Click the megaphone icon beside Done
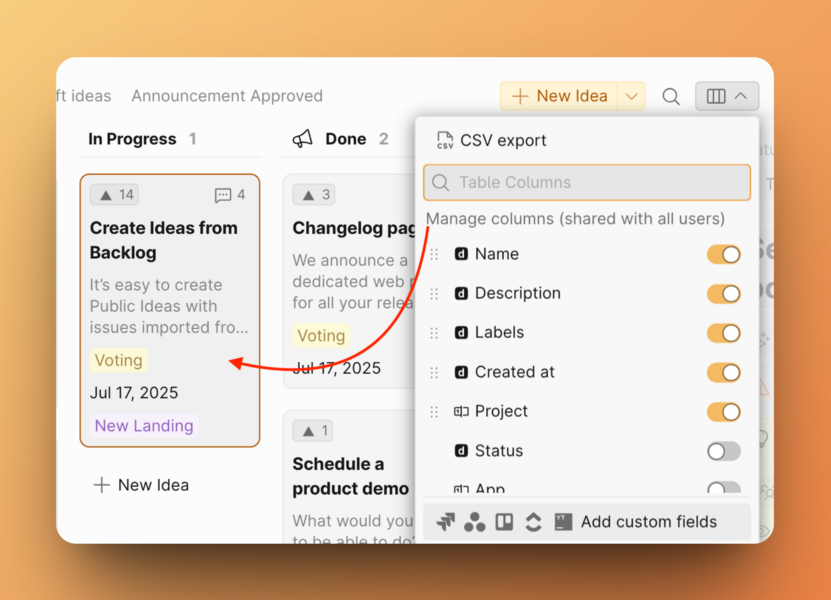The height and width of the screenshot is (600, 831). 303,139
